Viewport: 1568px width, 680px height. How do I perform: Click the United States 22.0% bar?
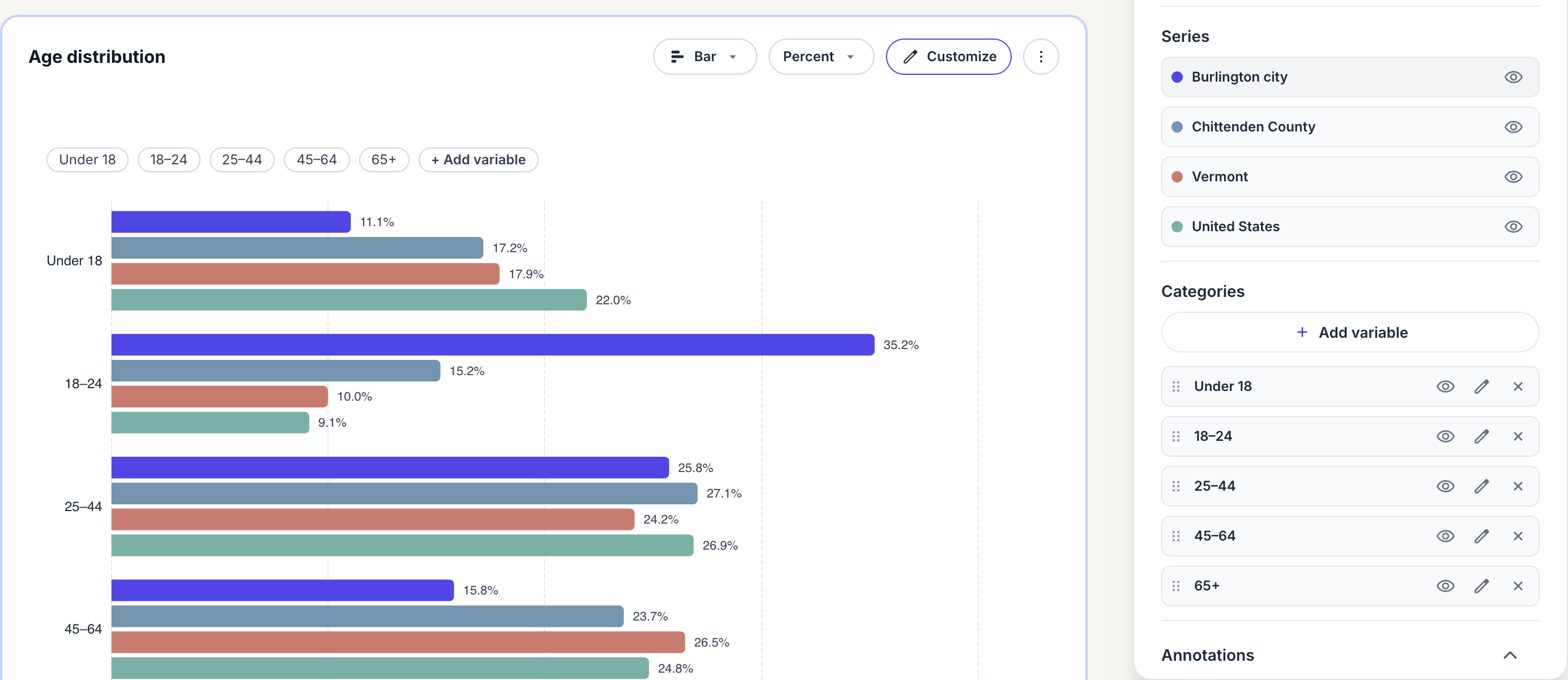coord(349,300)
